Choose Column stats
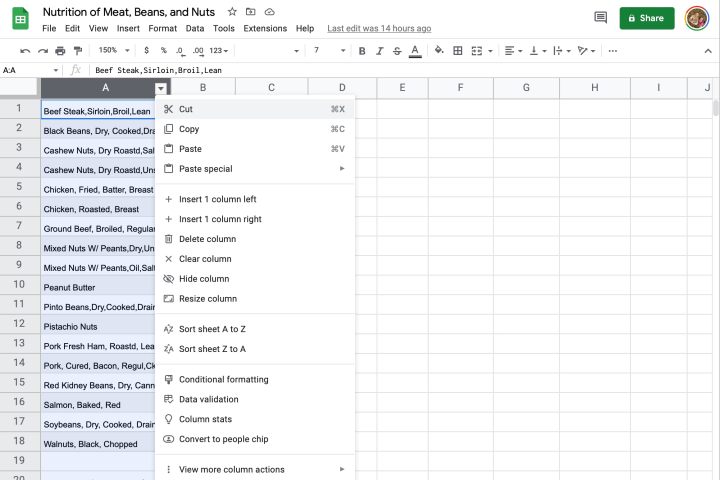 point(255,419)
